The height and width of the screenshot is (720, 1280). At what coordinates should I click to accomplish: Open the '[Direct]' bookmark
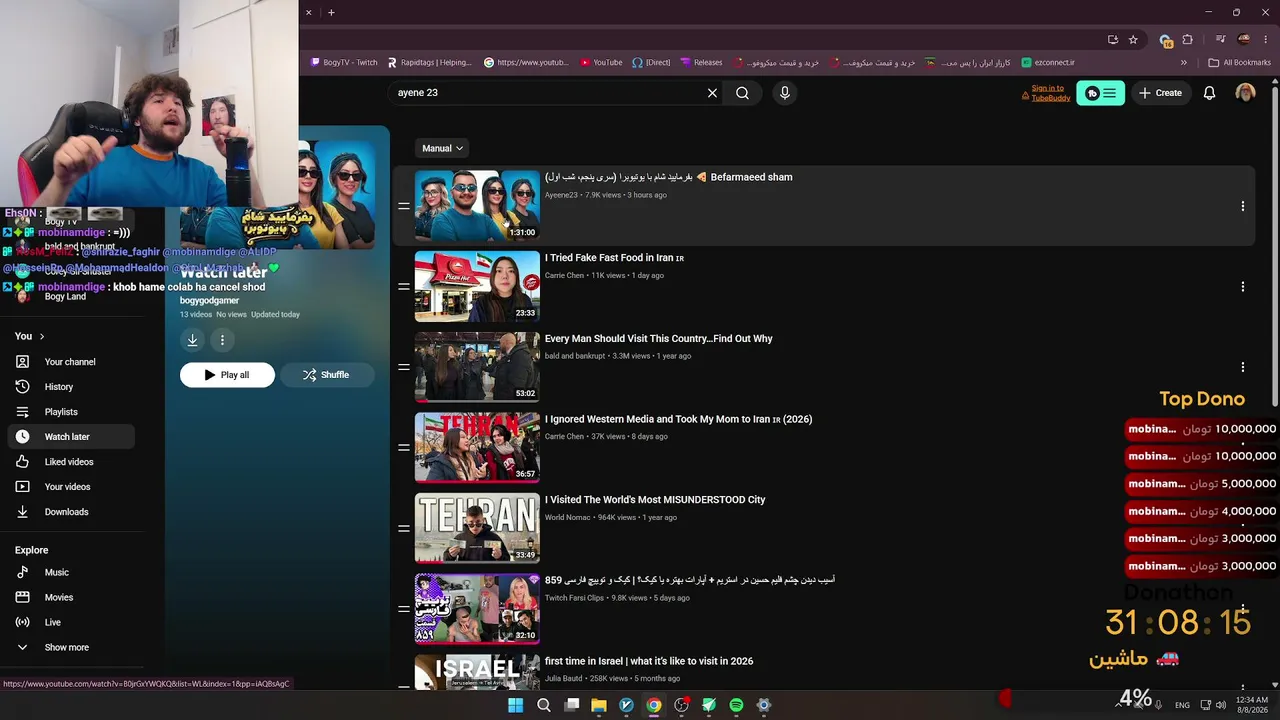(651, 62)
